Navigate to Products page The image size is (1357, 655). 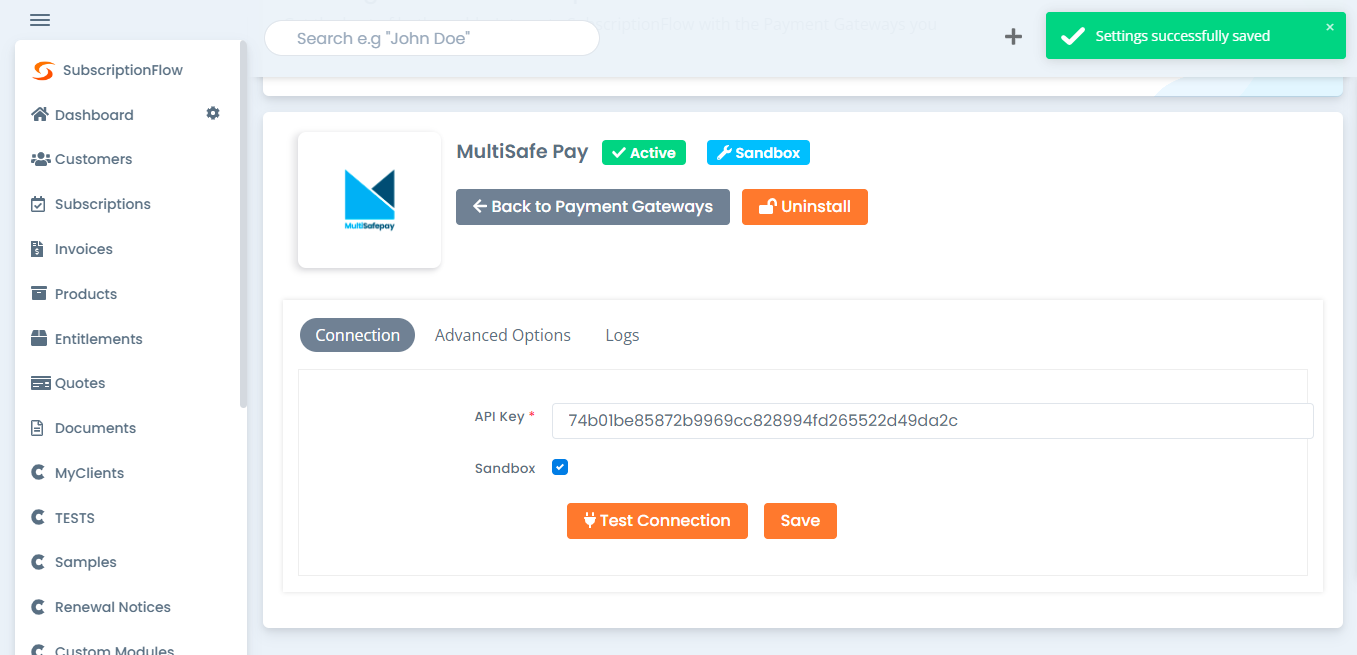[x=86, y=294]
